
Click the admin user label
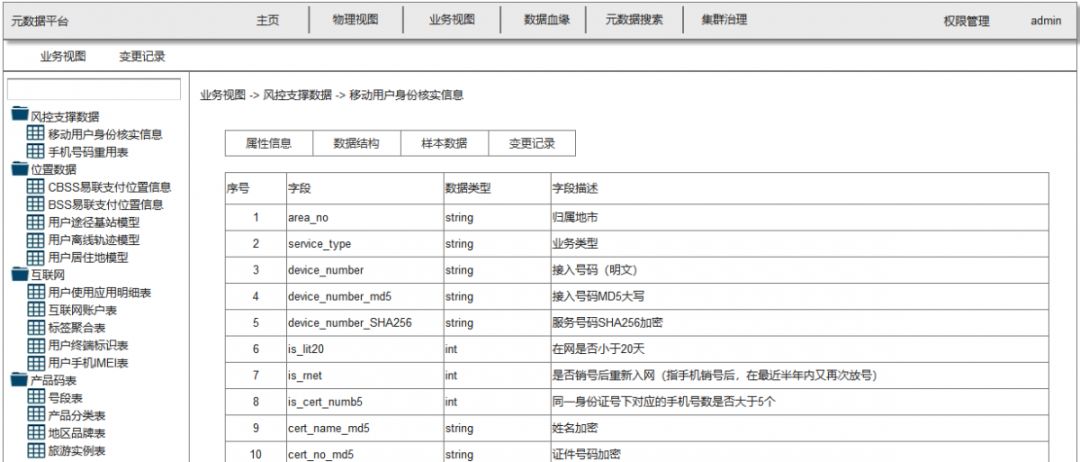1046,21
